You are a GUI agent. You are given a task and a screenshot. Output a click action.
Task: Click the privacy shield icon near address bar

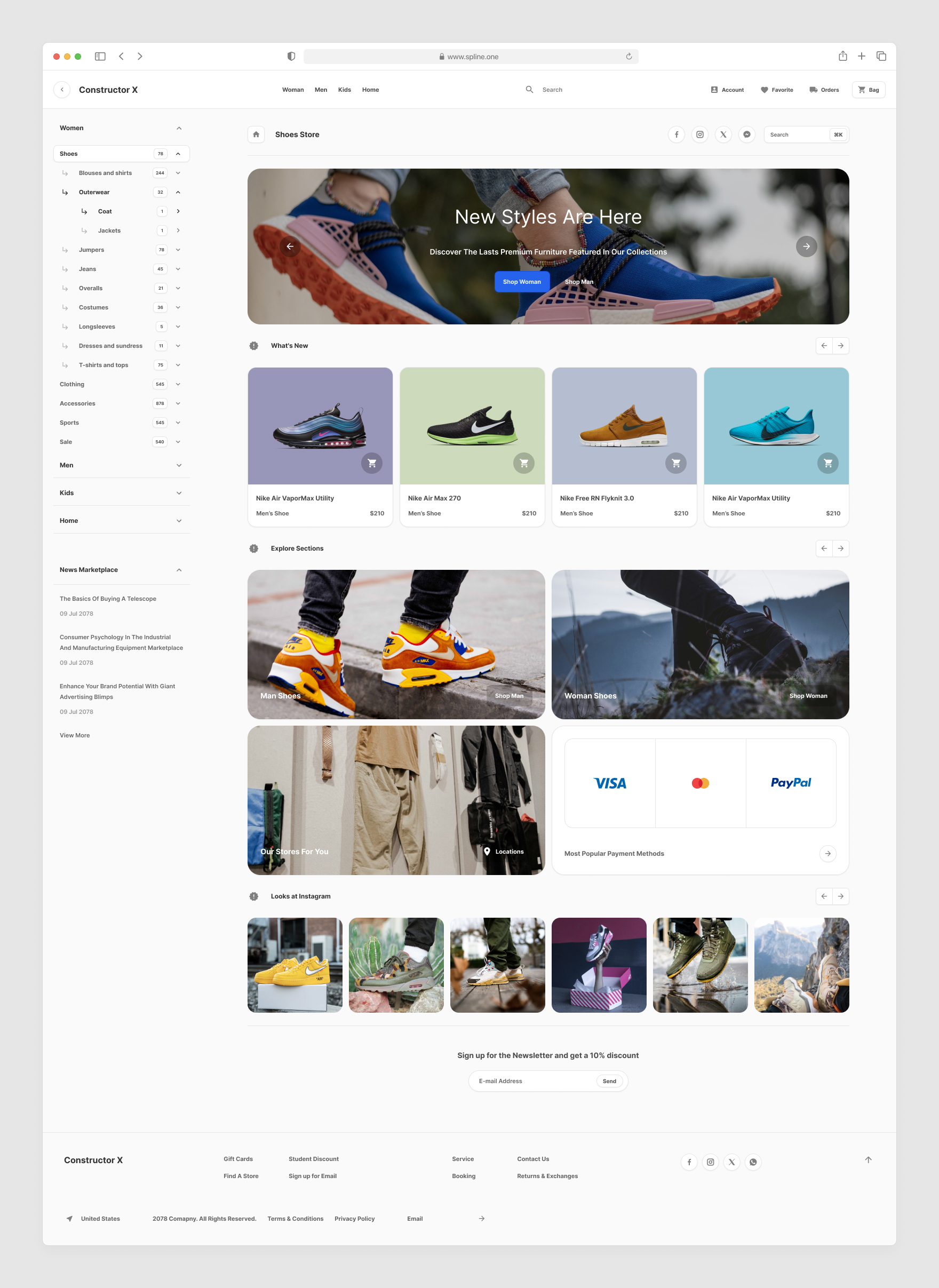[x=291, y=56]
